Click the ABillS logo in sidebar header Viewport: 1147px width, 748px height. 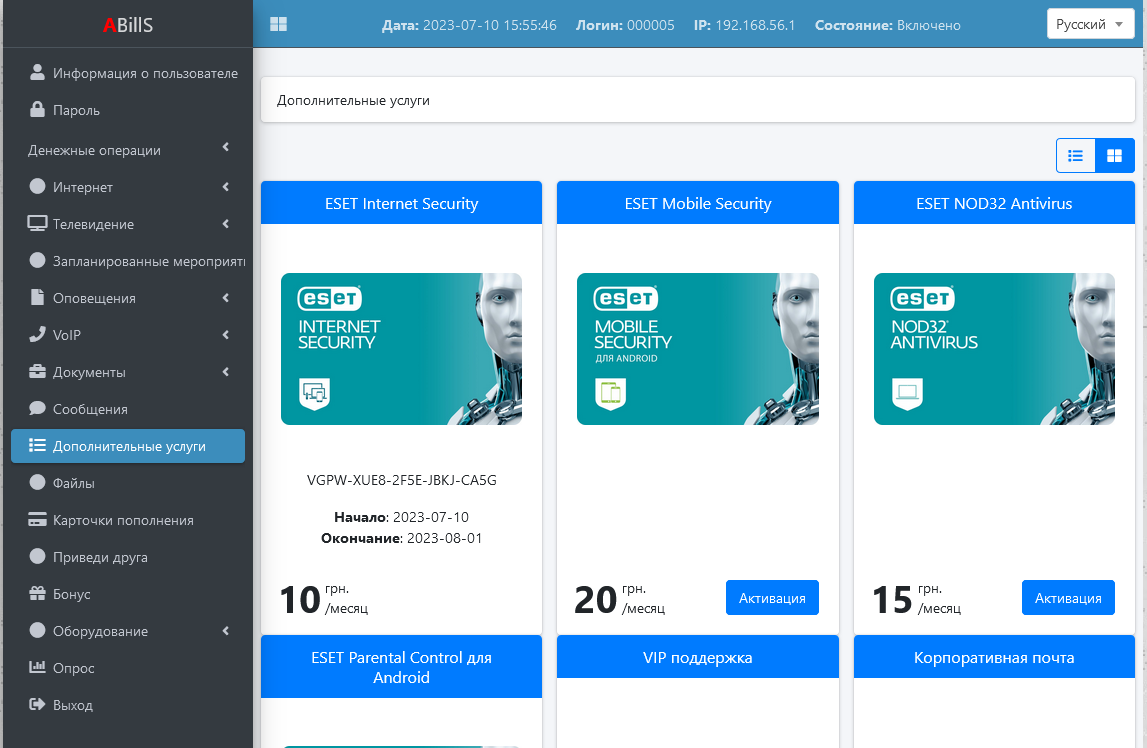(x=128, y=25)
